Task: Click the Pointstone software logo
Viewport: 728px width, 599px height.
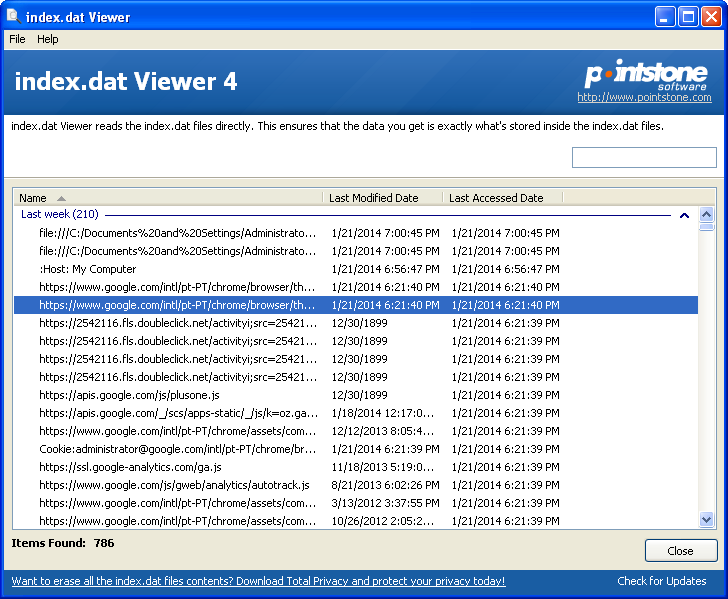Action: pos(646,74)
